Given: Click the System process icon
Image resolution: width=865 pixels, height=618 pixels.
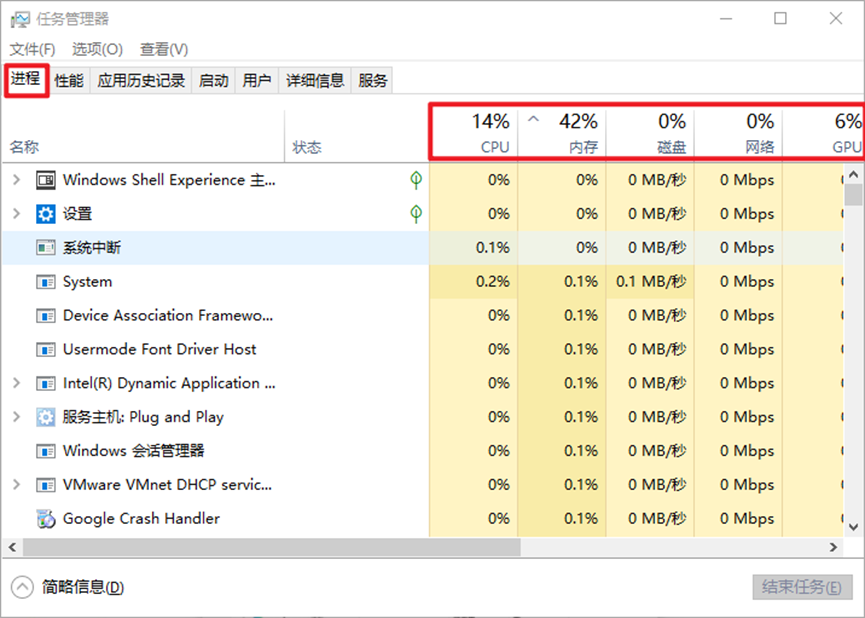Looking at the screenshot, I should [46, 282].
